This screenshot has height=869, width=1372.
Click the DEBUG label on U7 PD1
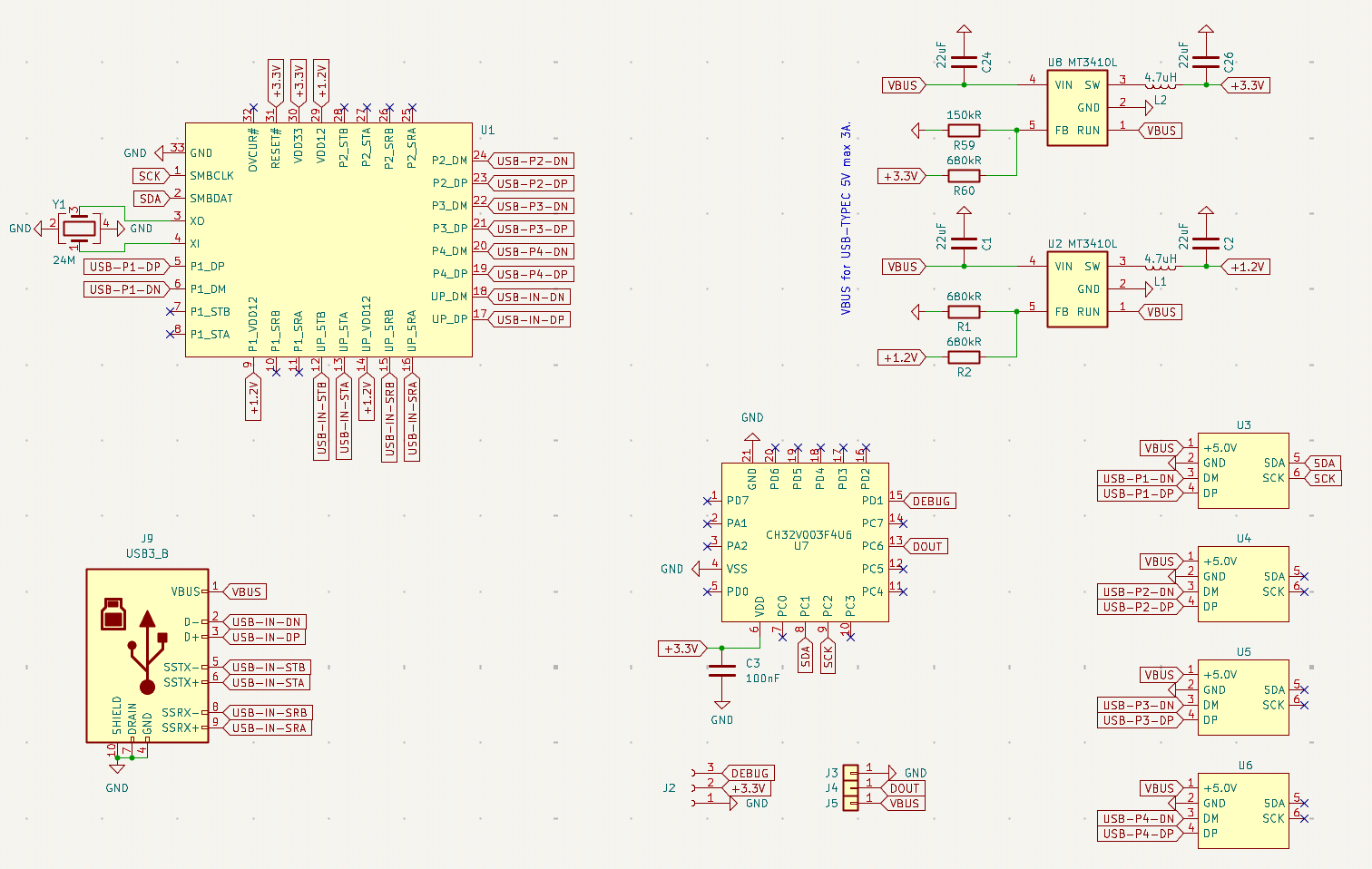(x=930, y=501)
